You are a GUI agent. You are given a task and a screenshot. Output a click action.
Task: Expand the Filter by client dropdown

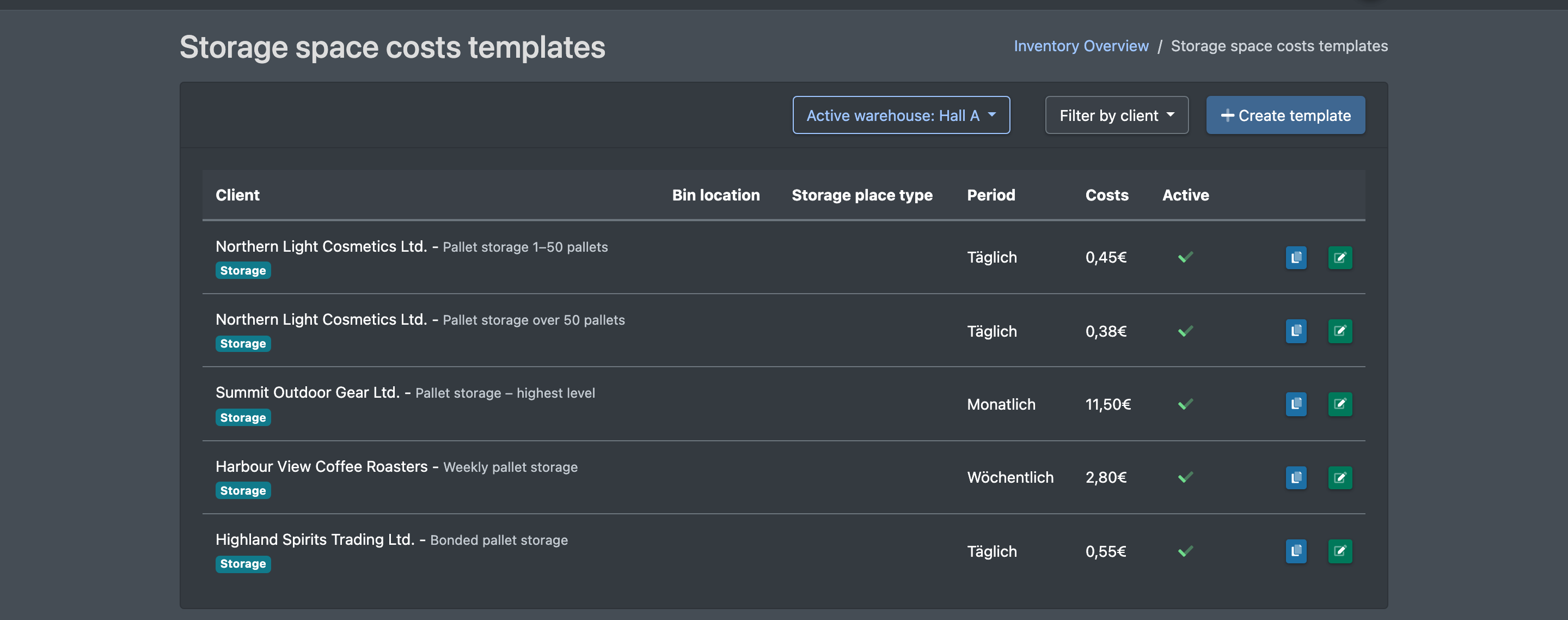pyautogui.click(x=1116, y=115)
